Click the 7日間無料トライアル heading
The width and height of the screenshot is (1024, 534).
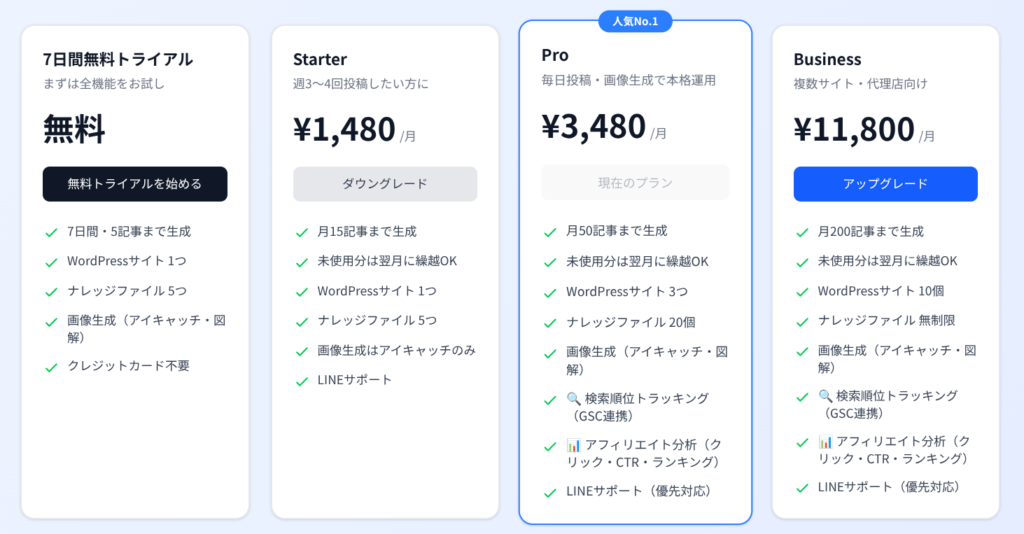tap(118, 59)
